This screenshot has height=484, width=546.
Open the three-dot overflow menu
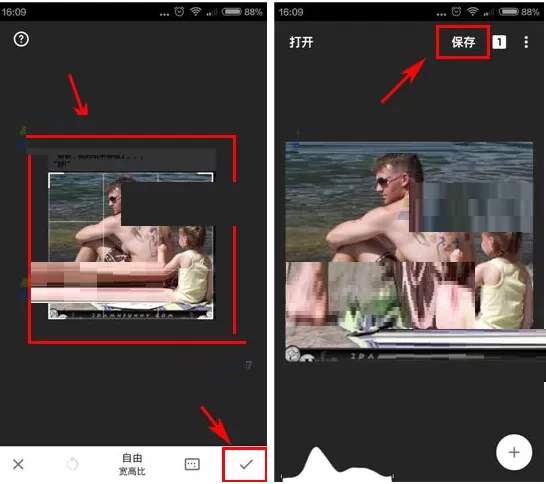pos(526,42)
